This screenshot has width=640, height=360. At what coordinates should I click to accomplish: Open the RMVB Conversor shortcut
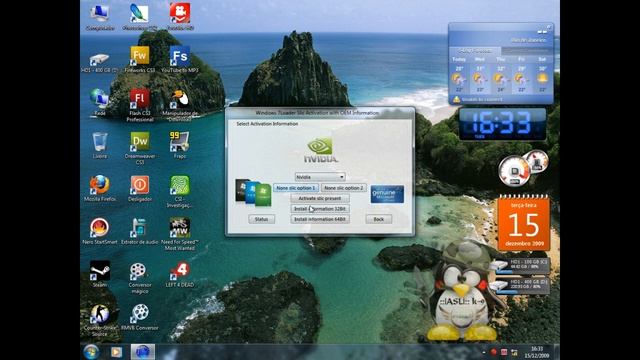(140, 317)
